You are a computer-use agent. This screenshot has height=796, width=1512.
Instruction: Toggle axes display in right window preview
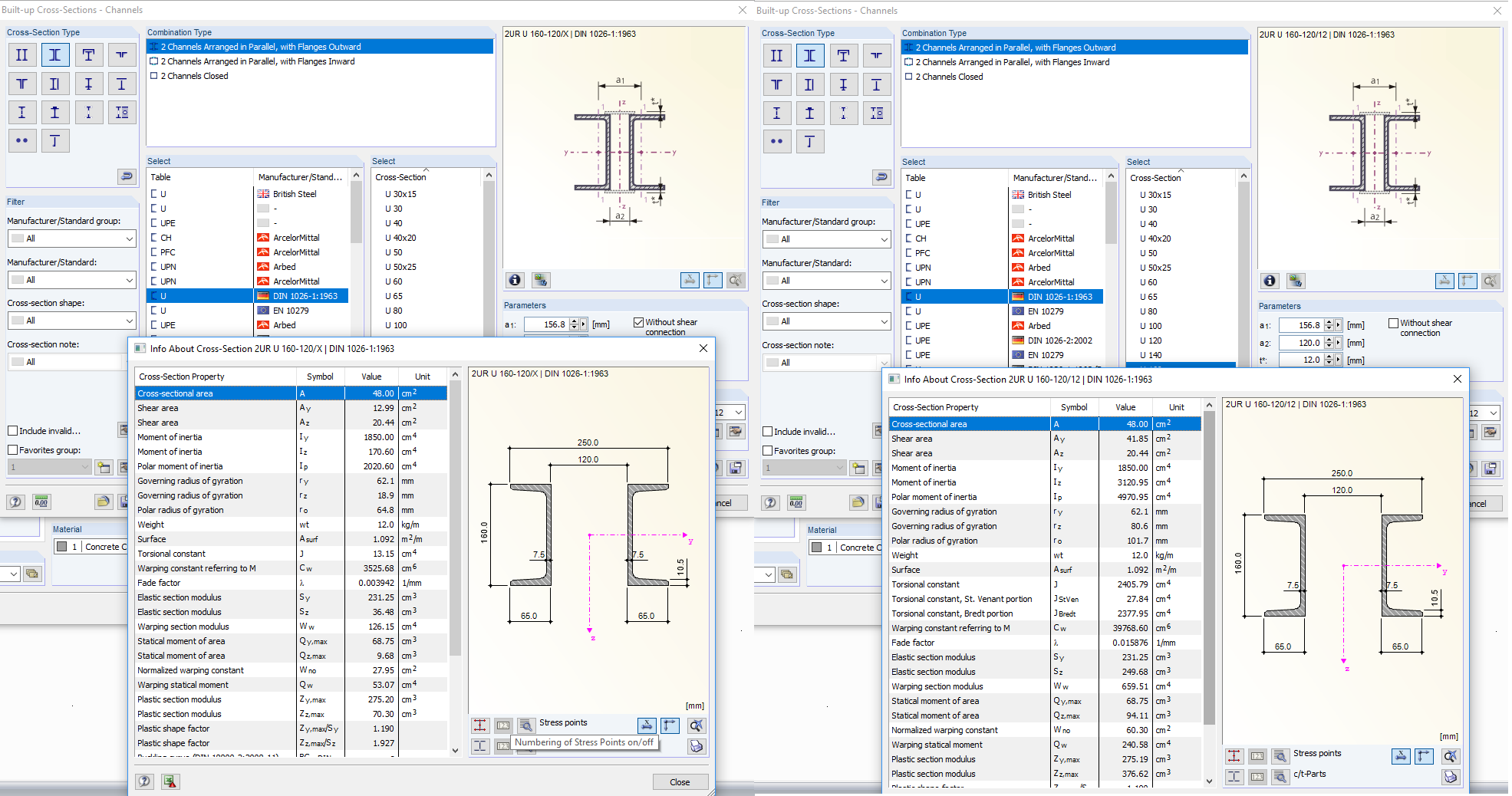(1468, 281)
